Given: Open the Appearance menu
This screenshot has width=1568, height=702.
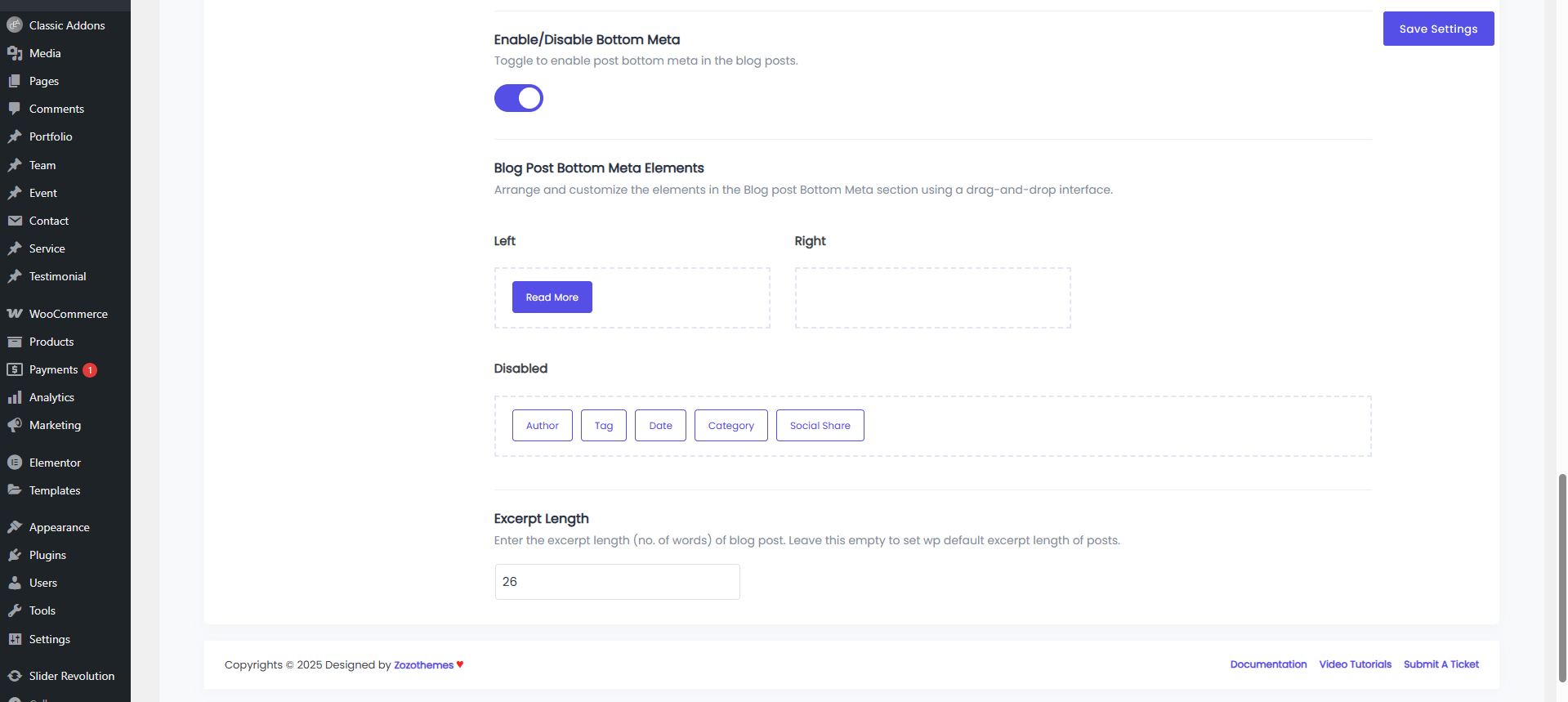Looking at the screenshot, I should [x=59, y=527].
